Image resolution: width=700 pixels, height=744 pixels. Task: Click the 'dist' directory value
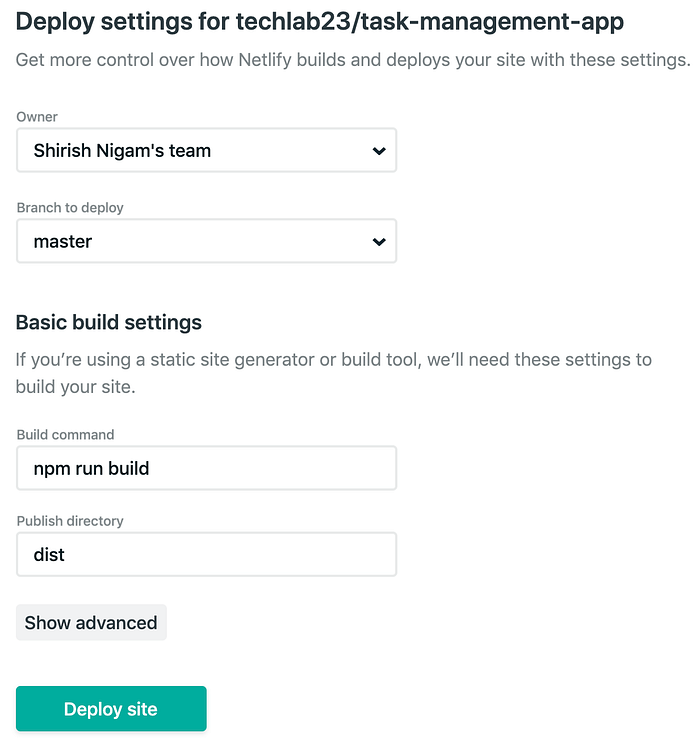coord(49,554)
